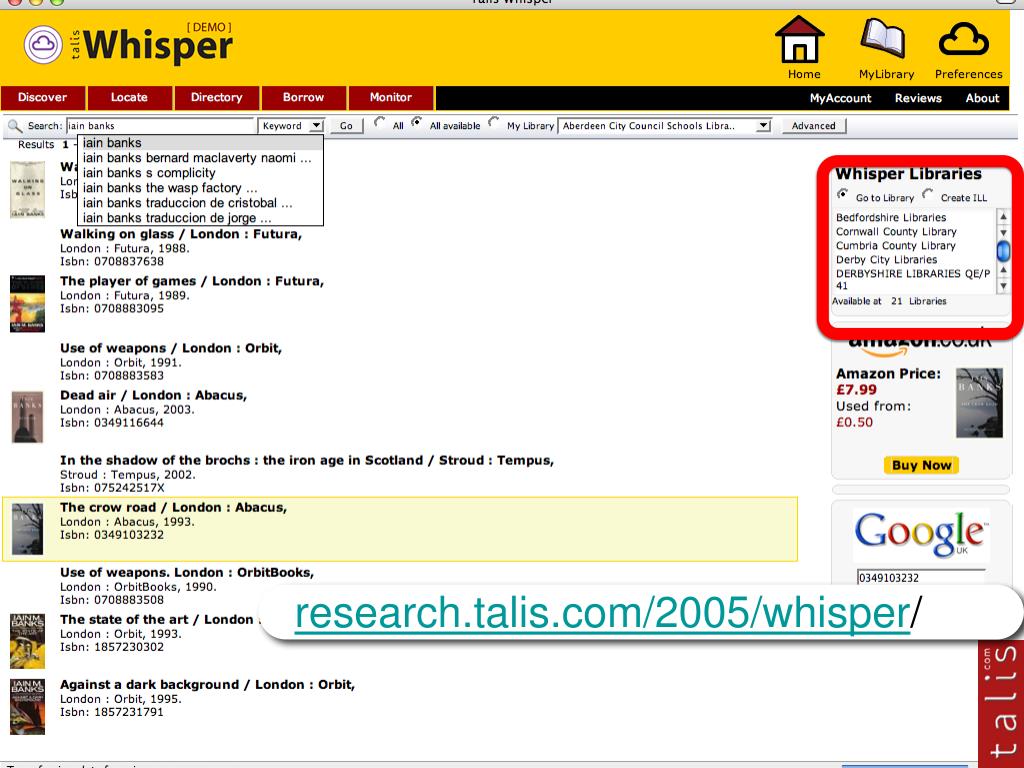Click the used price £0.50 text
1024x768 pixels.
(x=854, y=422)
